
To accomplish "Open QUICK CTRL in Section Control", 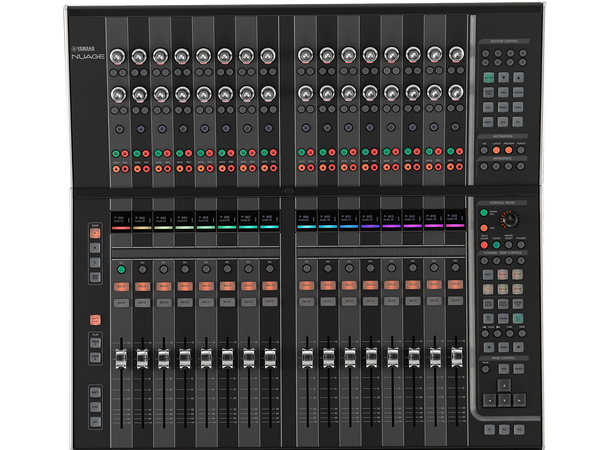I will tap(488, 93).
